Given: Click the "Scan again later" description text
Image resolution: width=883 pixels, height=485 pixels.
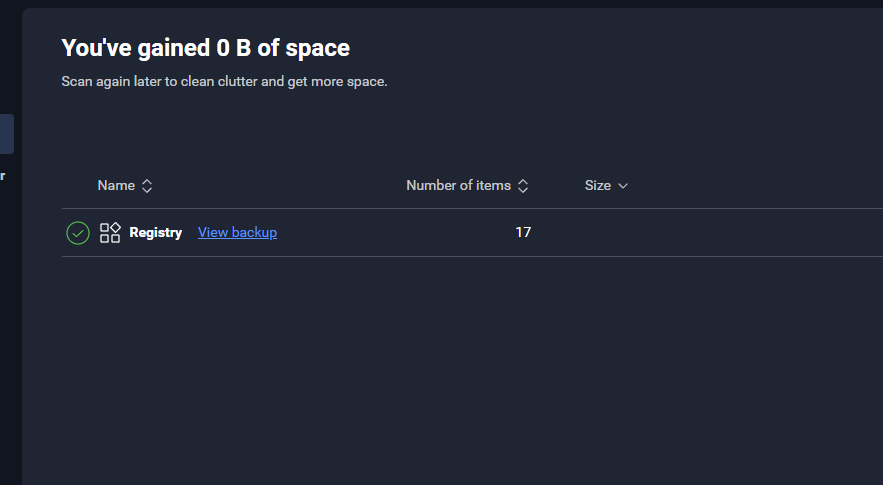Looking at the screenshot, I should coord(224,81).
